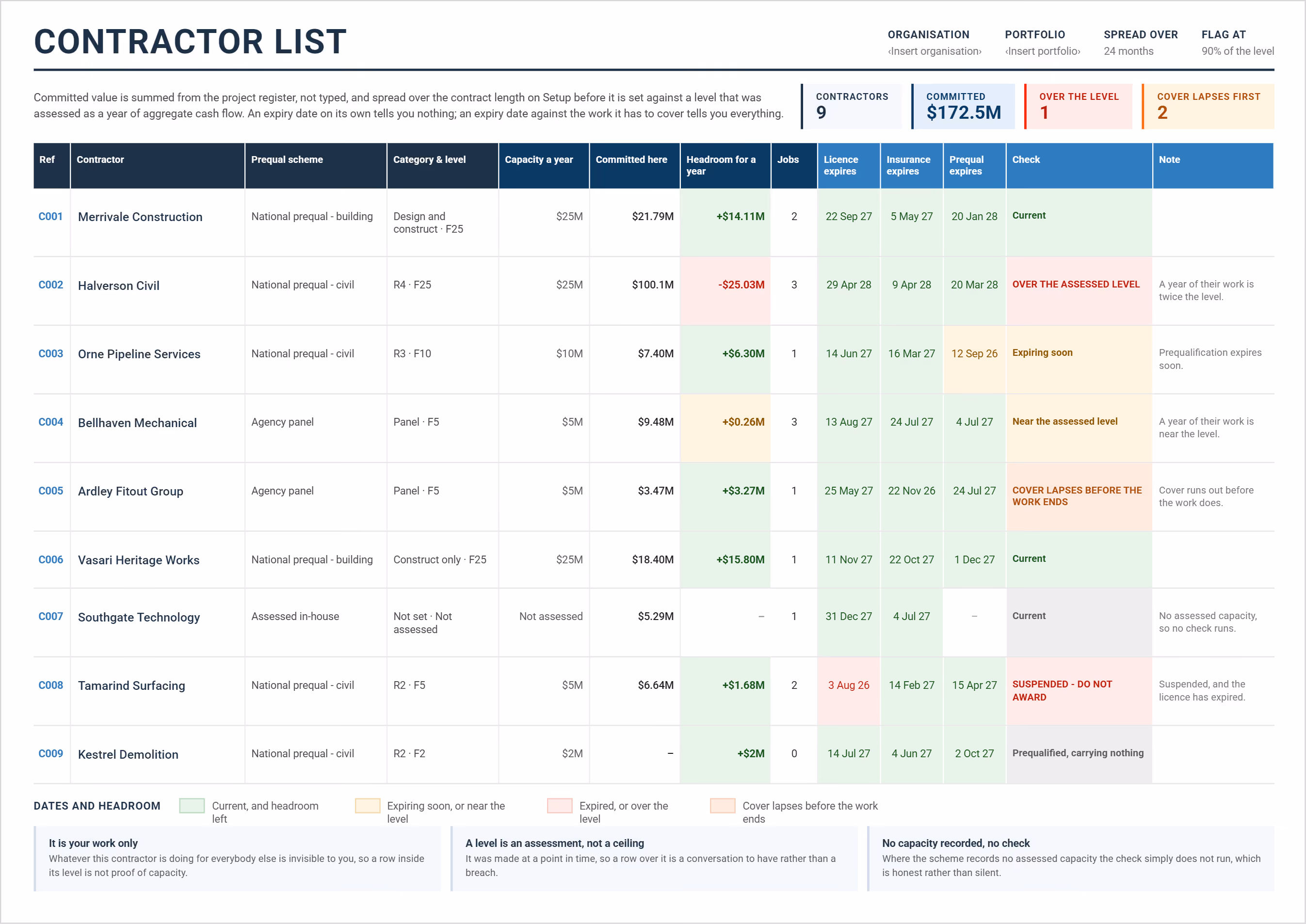Click 'SUSPENDED - DO NOT AWARD' check status
1306x924 pixels.
(1080, 691)
